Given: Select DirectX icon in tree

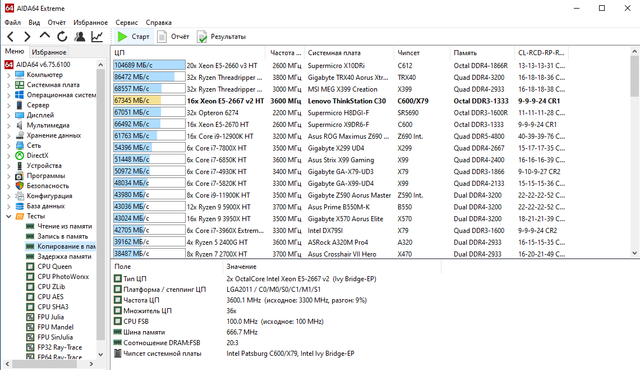Looking at the screenshot, I should (20, 155).
